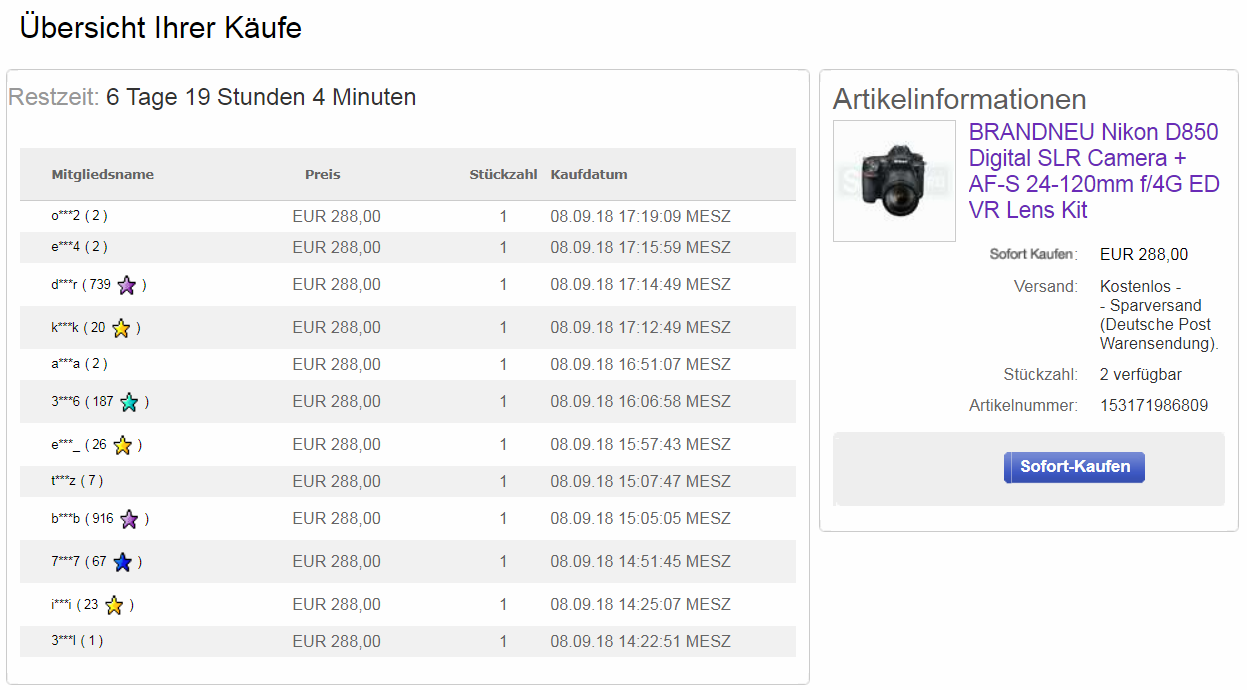Click blue star beside member 7***7
Image resolution: width=1247 pixels, height=690 pixels.
[122, 562]
